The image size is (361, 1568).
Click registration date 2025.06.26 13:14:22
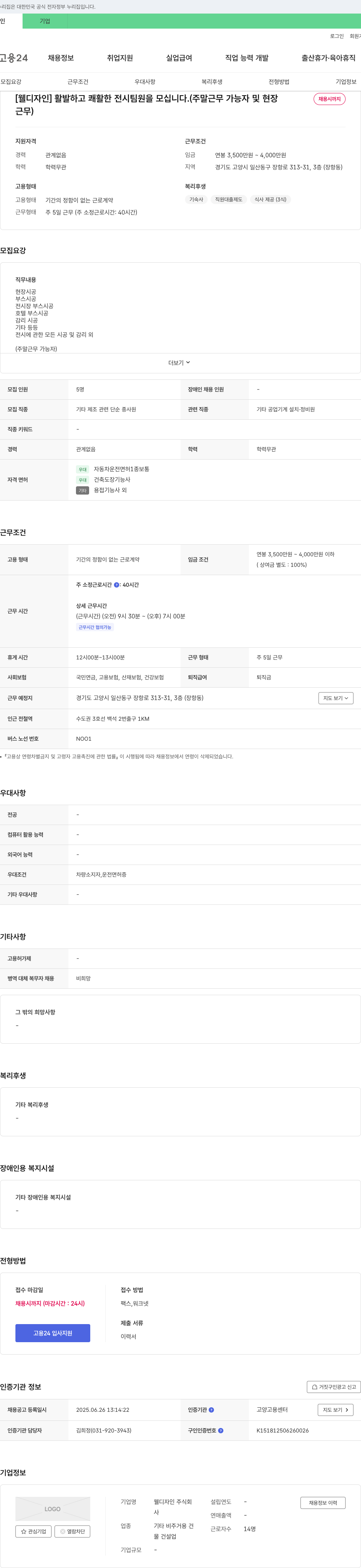103,1410
